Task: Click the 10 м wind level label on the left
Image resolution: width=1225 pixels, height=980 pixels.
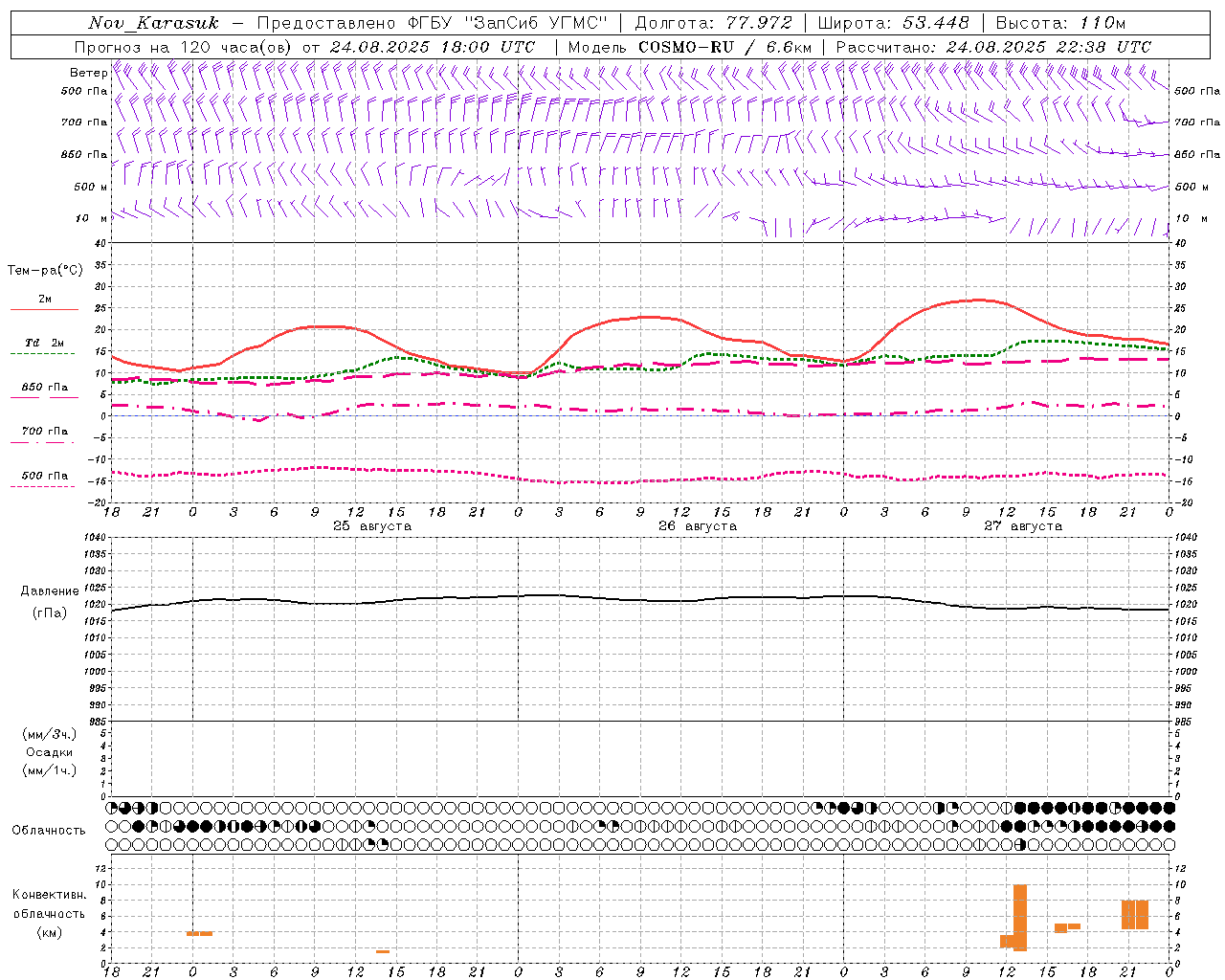Action: [x=90, y=218]
